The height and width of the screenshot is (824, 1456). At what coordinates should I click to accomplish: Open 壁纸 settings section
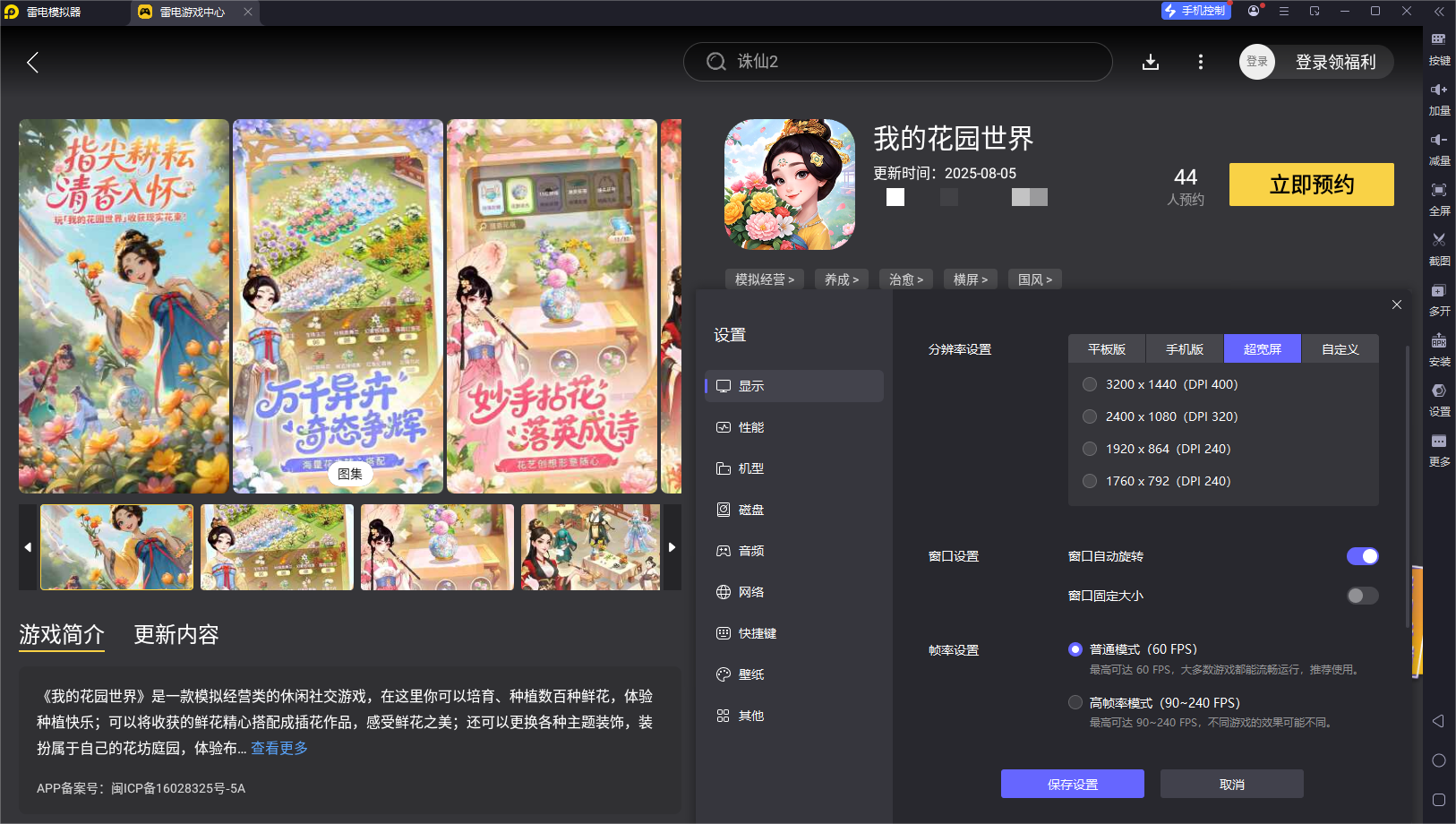[x=794, y=674]
